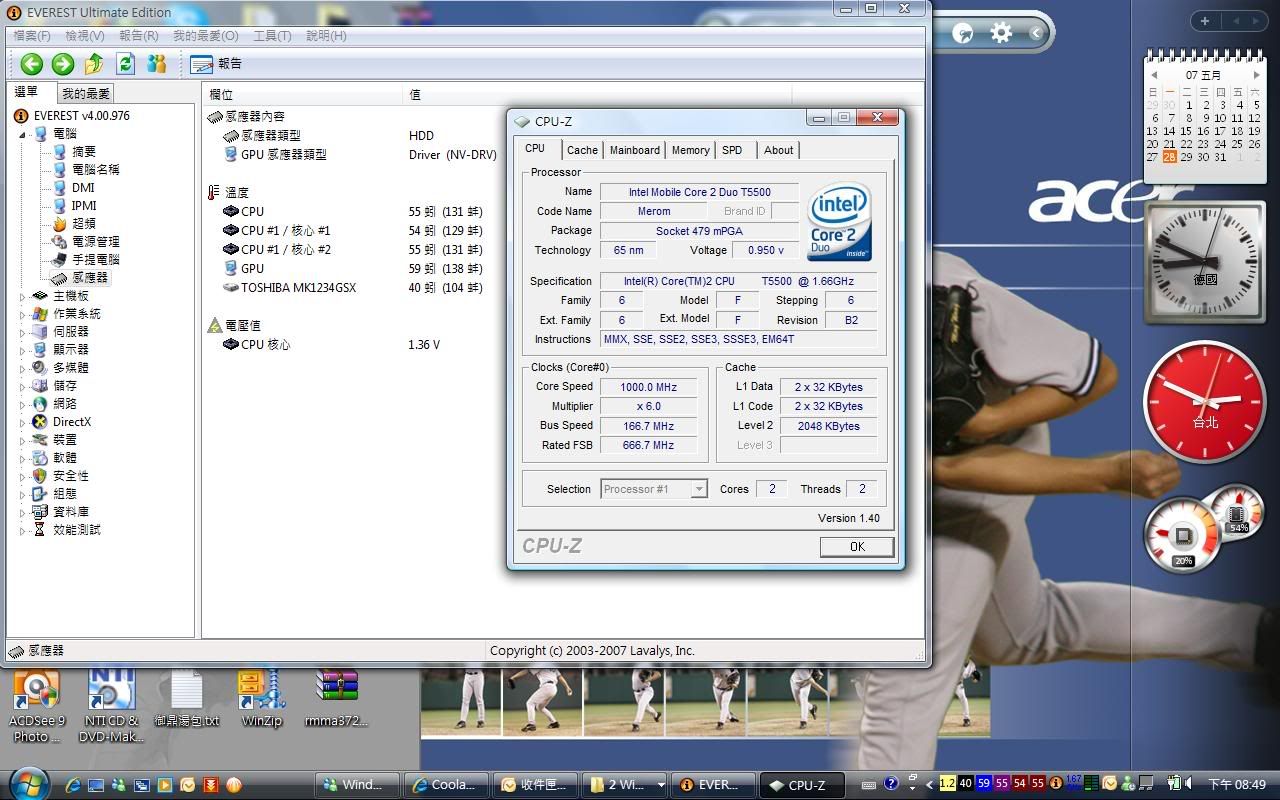Click OK in the CPU-Z window

[857, 547]
